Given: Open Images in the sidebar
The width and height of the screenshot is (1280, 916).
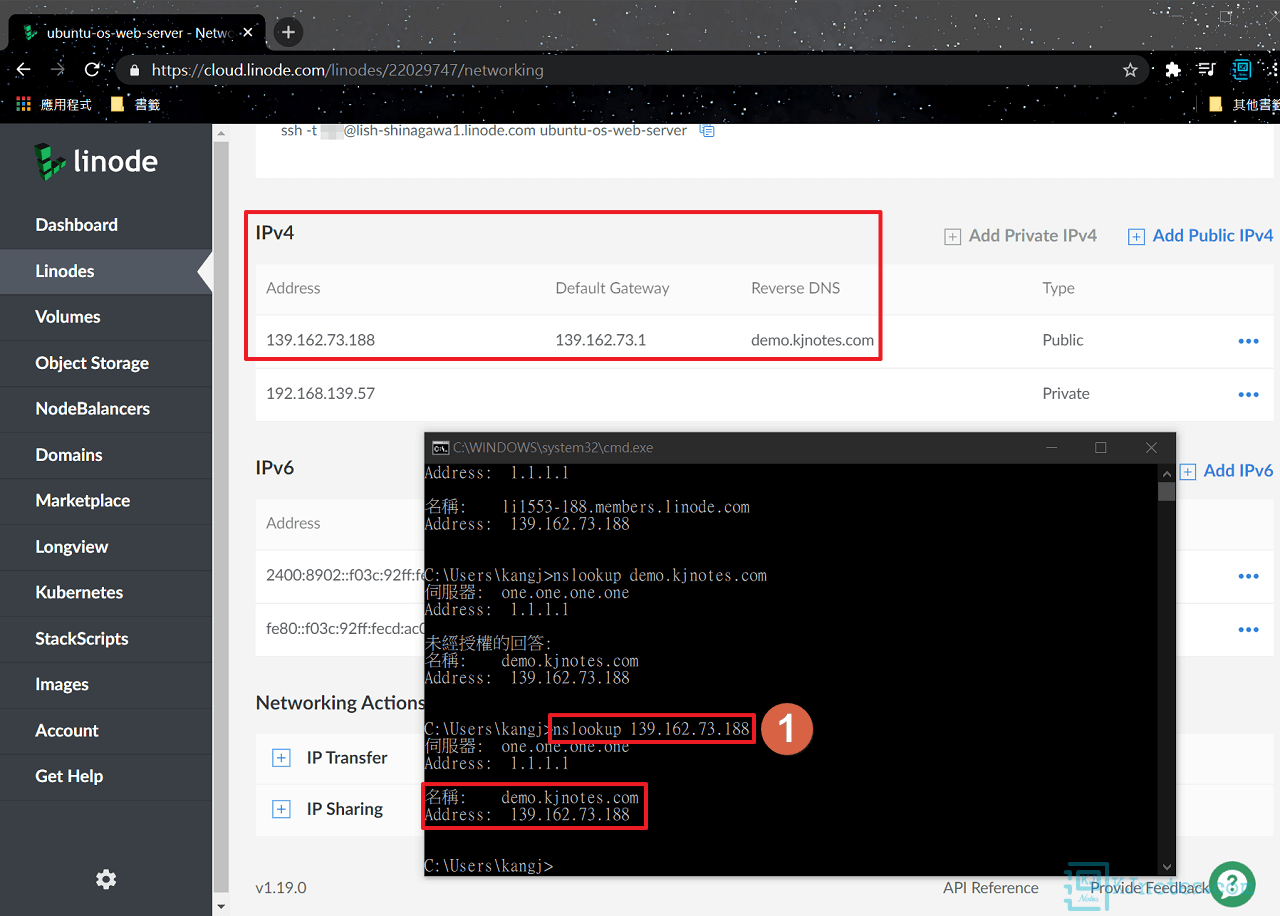Looking at the screenshot, I should pyautogui.click(x=62, y=684).
